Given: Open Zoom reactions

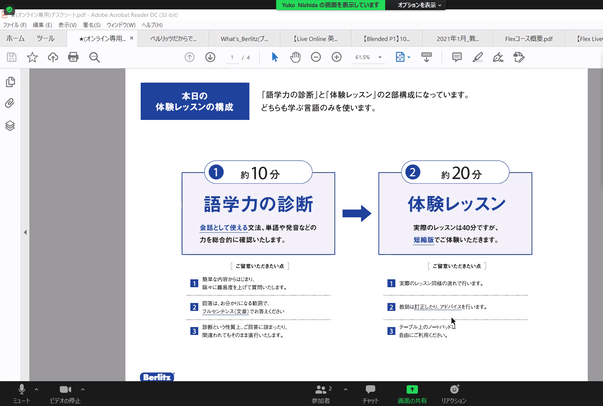Looking at the screenshot, I should pyautogui.click(x=454, y=393).
